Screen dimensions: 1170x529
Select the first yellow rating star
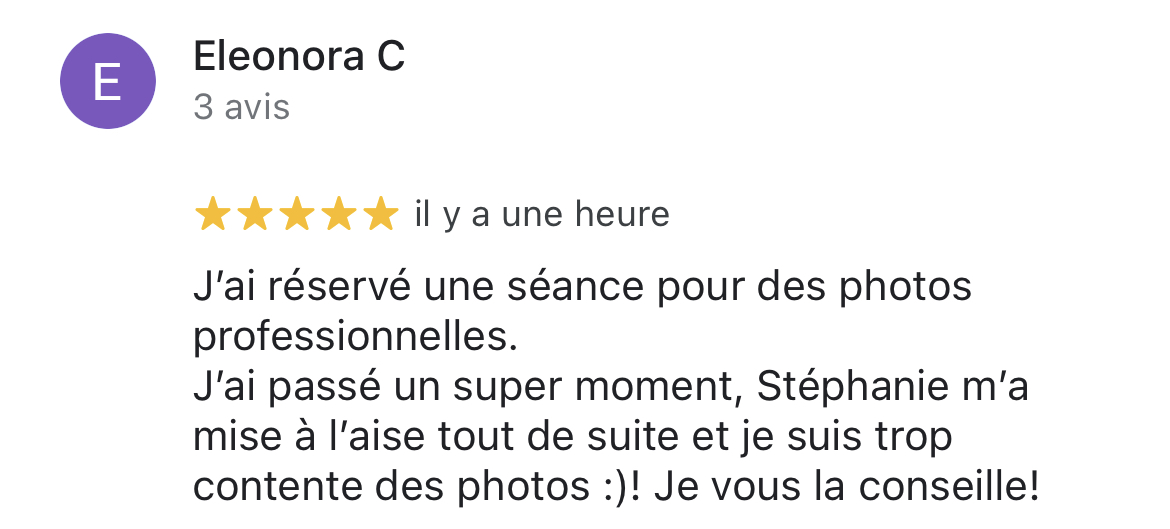pos(212,214)
